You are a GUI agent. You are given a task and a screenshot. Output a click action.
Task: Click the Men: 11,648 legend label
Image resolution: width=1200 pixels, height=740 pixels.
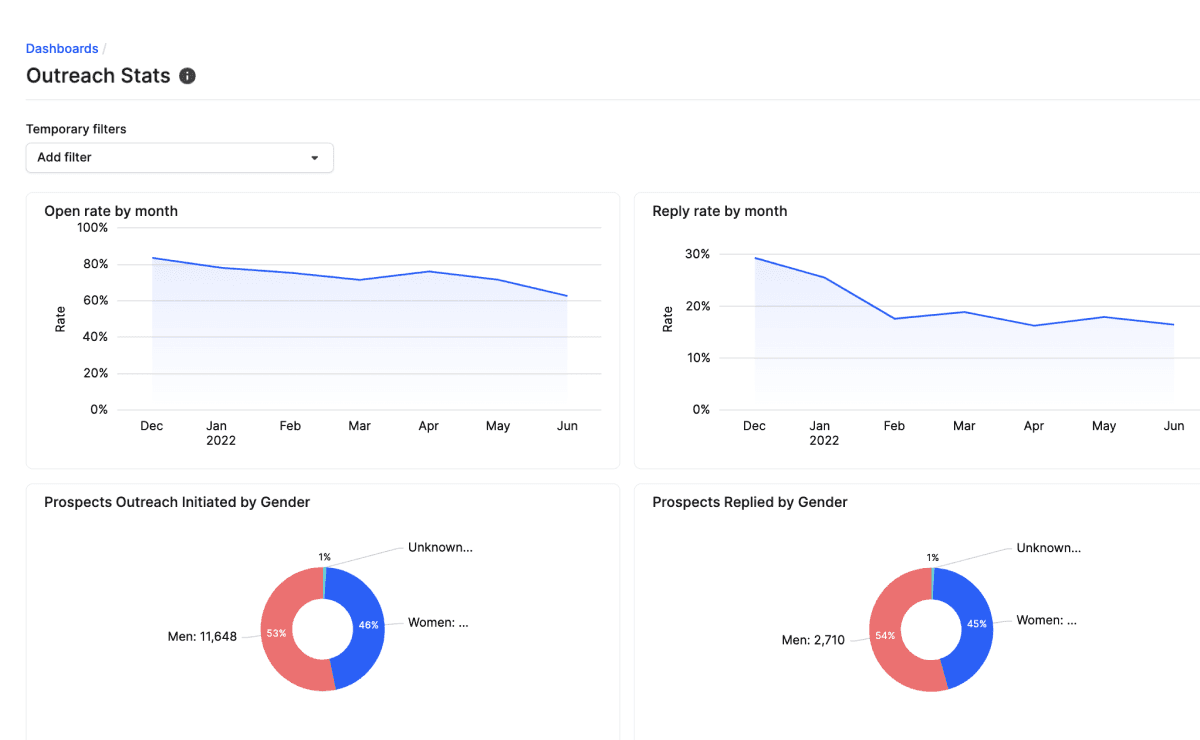tap(204, 634)
